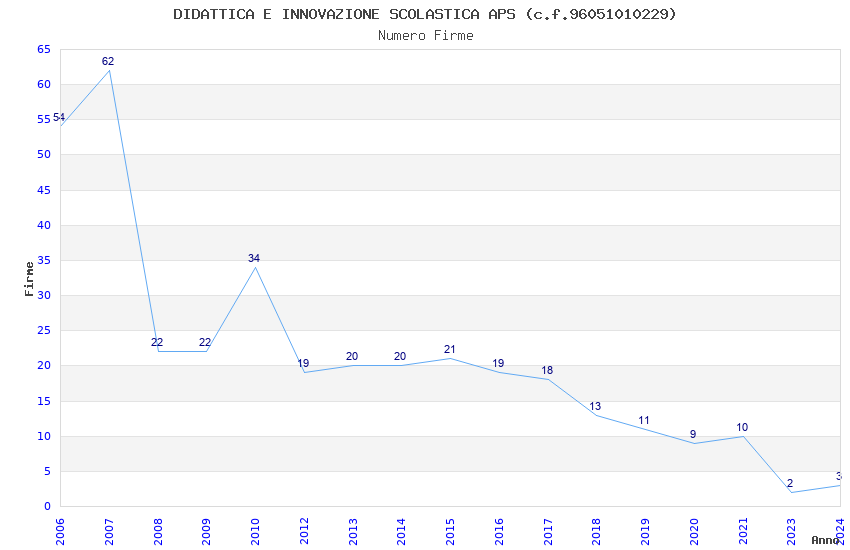Viewport: 850px width, 550px height.
Task: Click the 2008 x-axis year label
Action: (x=157, y=531)
